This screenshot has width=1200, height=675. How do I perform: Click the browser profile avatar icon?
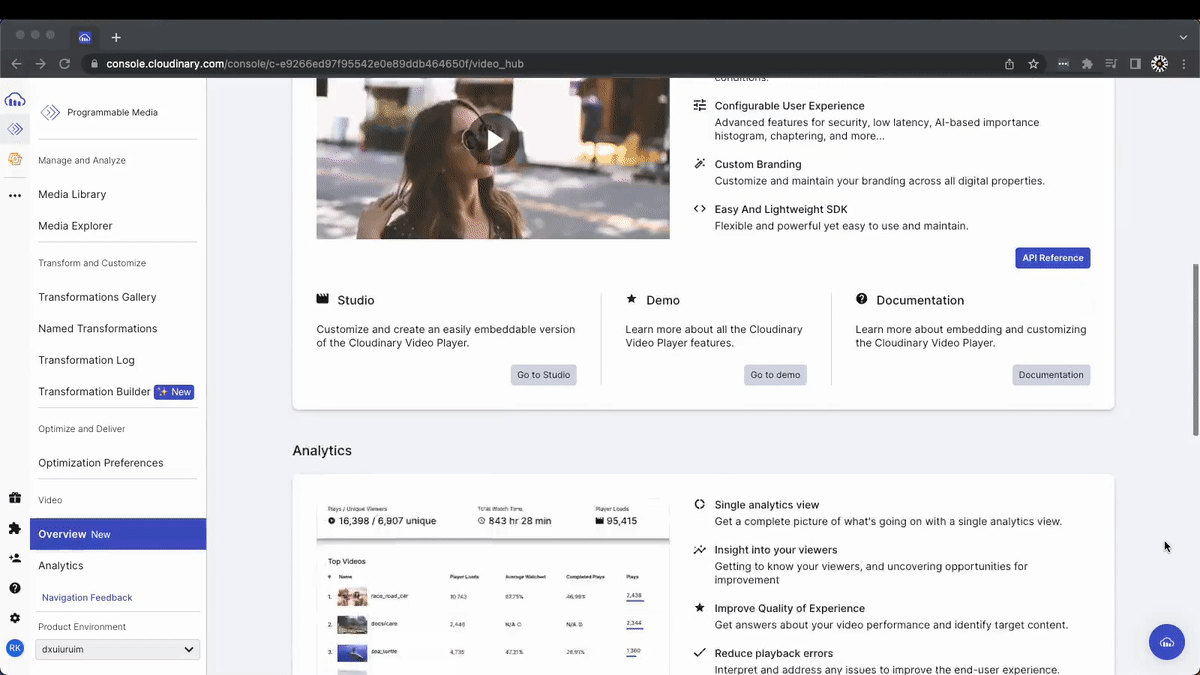tap(1159, 64)
